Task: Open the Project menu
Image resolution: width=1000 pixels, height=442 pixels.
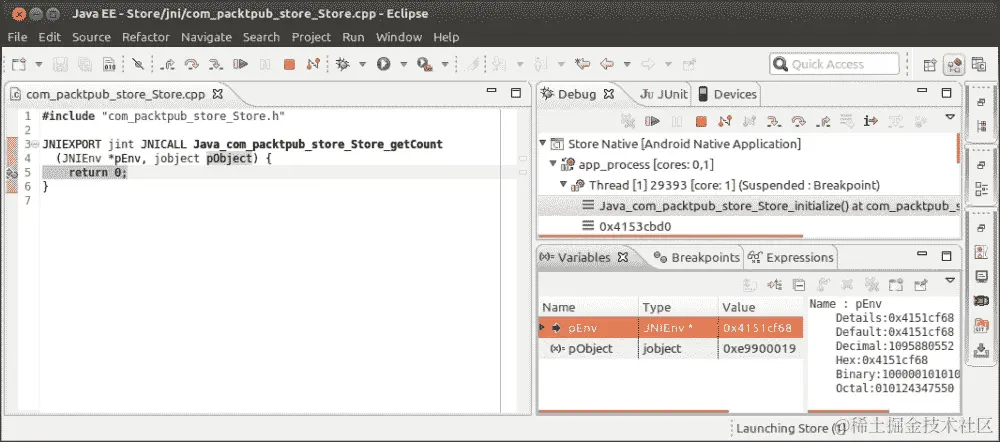Action: pyautogui.click(x=311, y=37)
